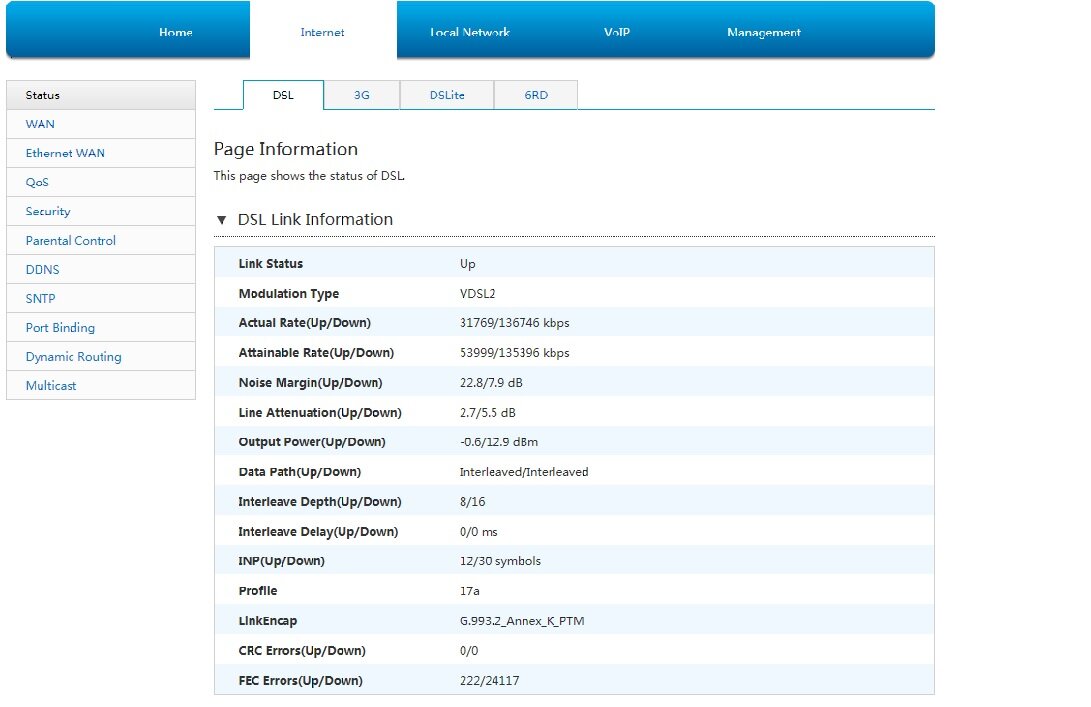Click the Interleaved/Interleaved value

524,472
